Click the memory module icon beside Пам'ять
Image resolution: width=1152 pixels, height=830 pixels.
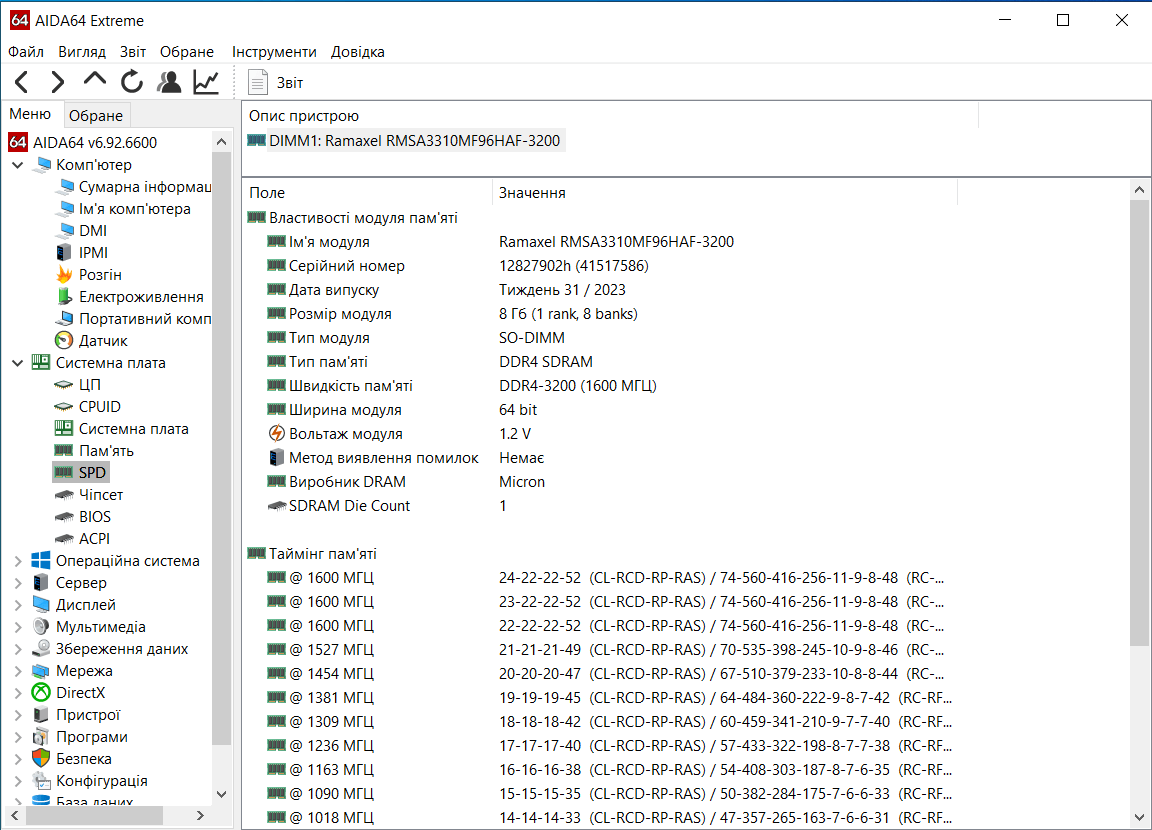pyautogui.click(x=64, y=450)
